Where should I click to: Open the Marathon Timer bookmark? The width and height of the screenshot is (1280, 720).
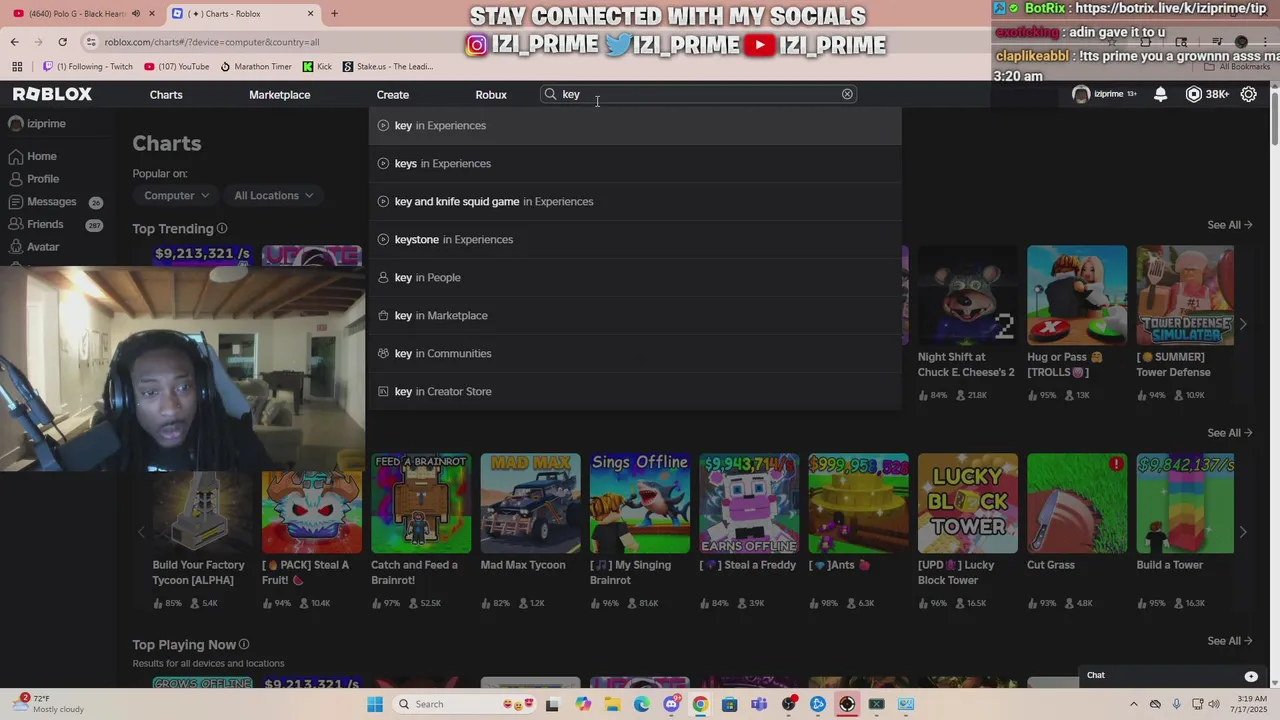256,67
